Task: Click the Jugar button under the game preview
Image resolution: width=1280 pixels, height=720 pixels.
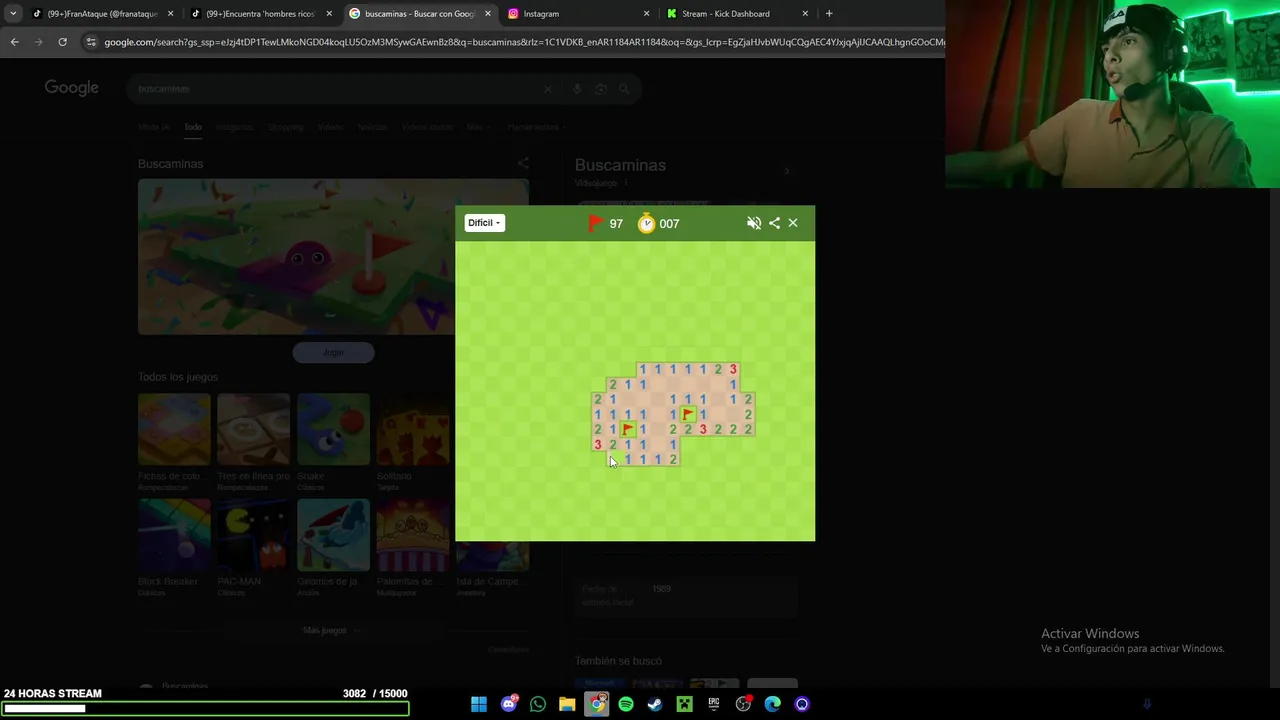Action: click(333, 352)
